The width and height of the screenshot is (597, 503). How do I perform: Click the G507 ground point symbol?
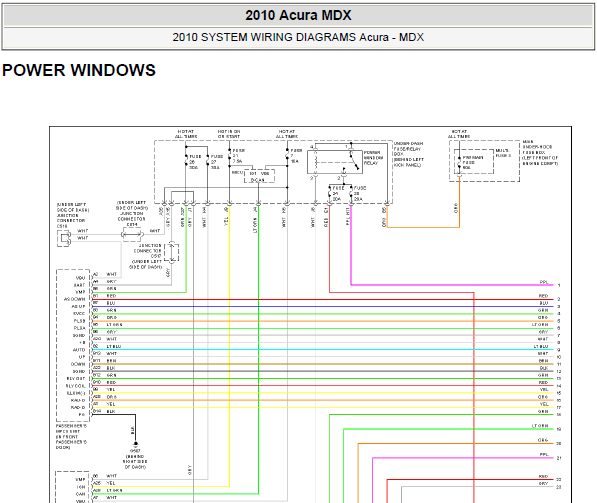tap(135, 444)
